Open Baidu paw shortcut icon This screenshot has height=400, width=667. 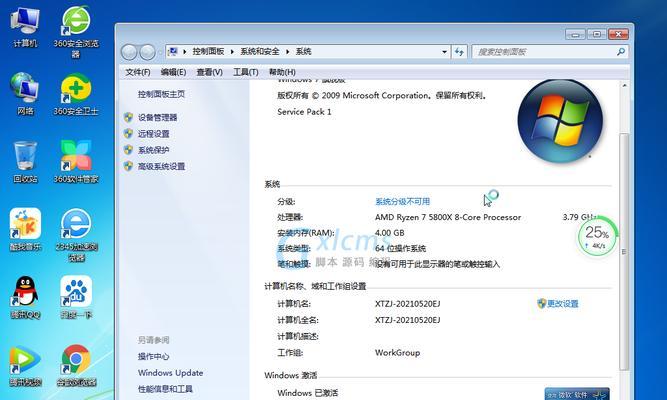point(76,297)
